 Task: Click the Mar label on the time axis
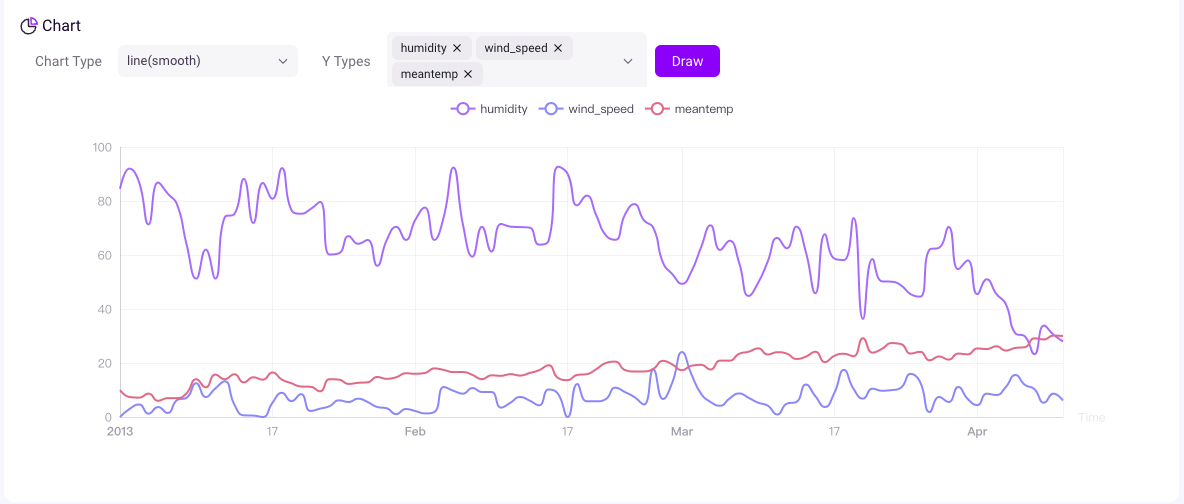coord(682,432)
